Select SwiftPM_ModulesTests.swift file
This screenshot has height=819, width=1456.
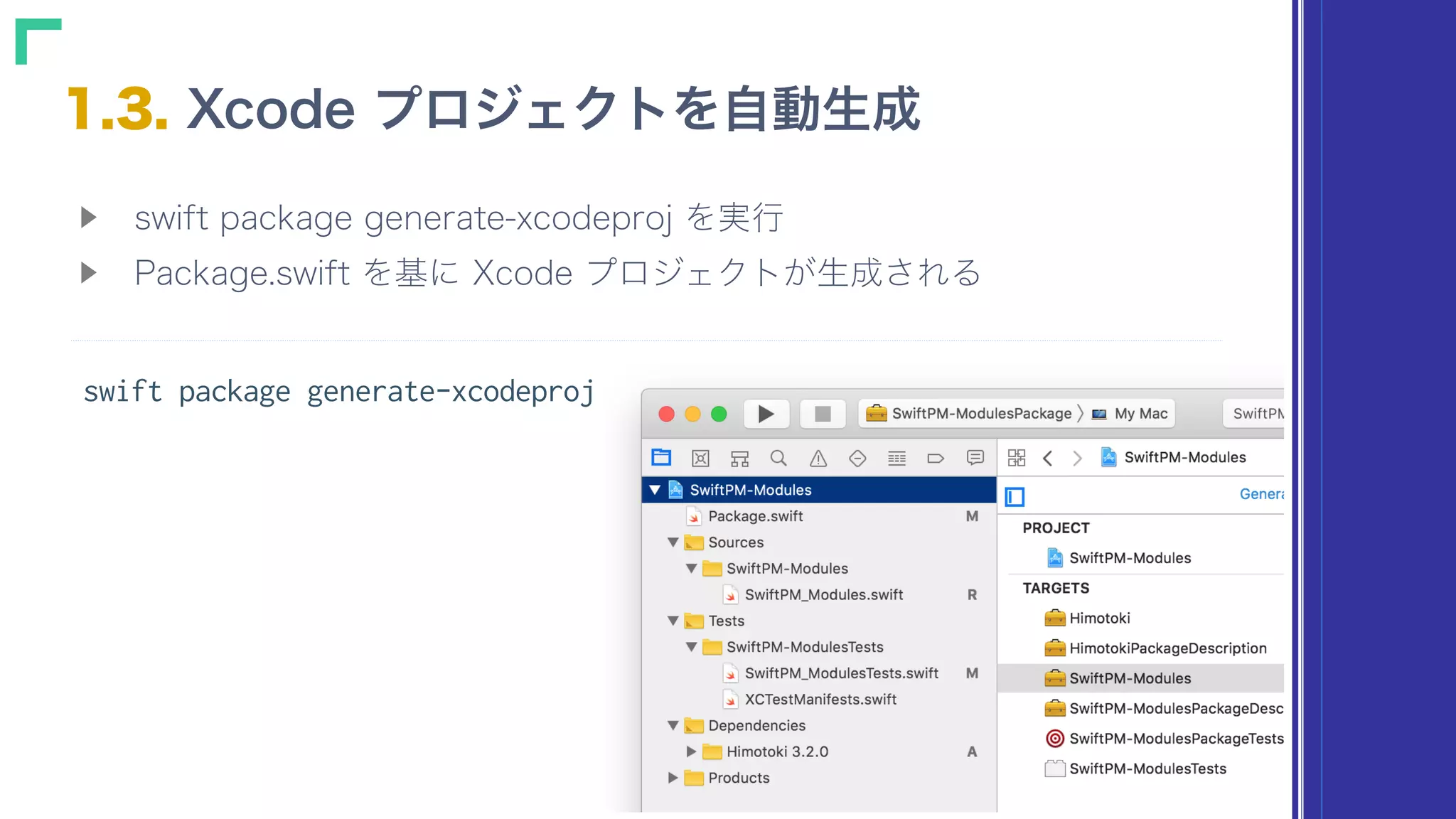819,673
